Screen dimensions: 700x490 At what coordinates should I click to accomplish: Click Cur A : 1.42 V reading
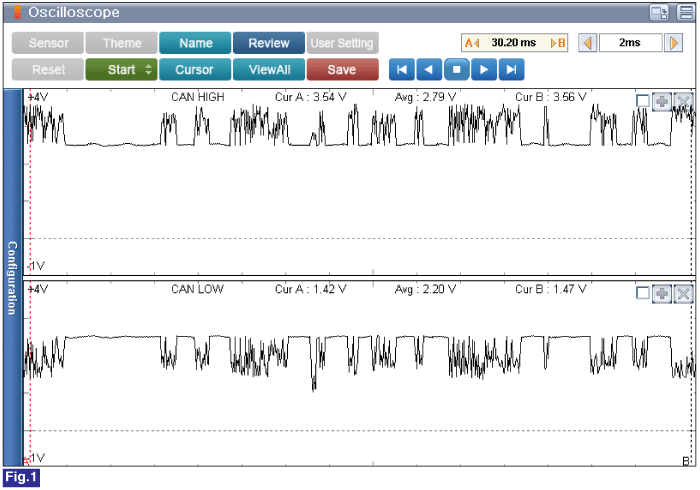(x=311, y=289)
